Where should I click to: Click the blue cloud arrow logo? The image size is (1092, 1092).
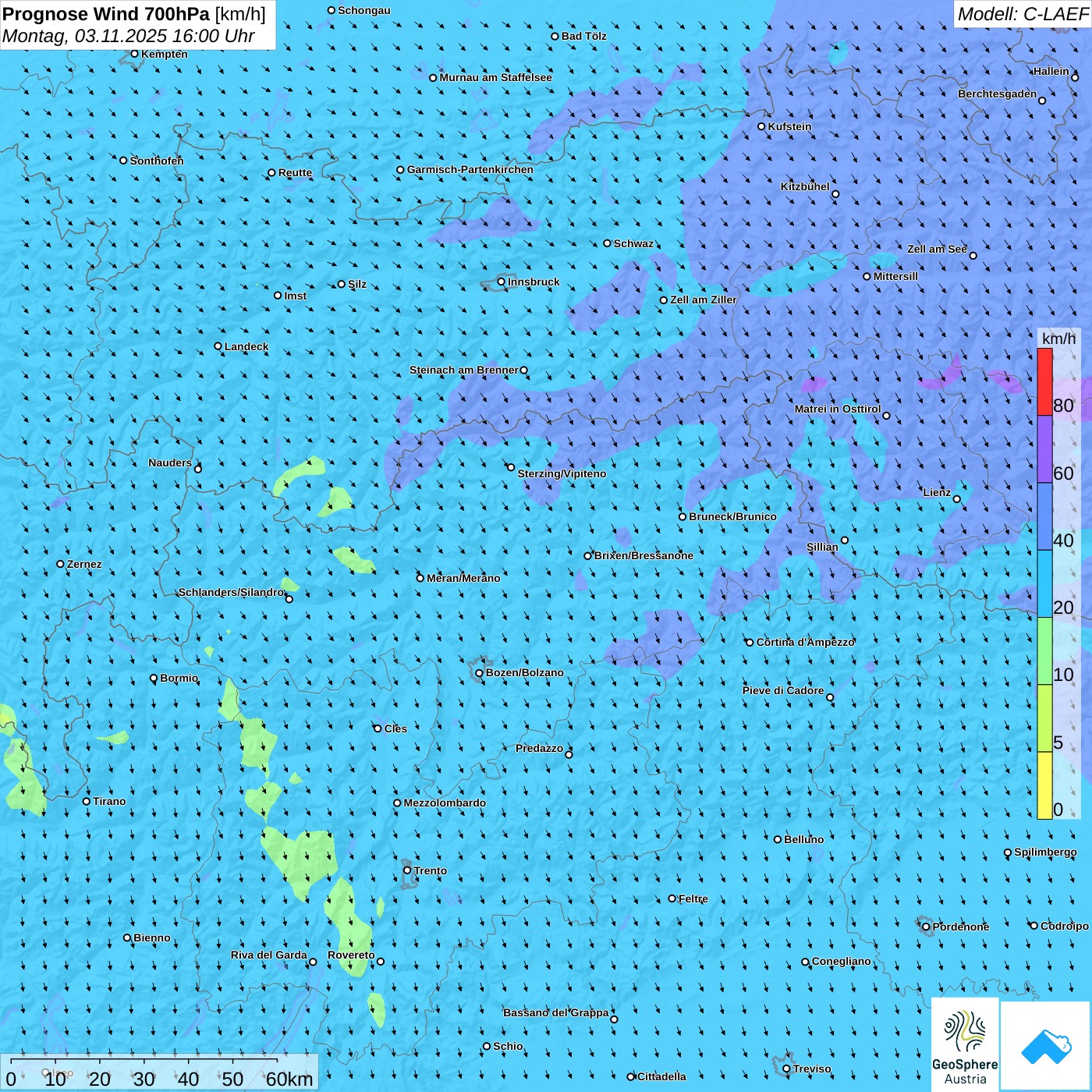click(1046, 1046)
